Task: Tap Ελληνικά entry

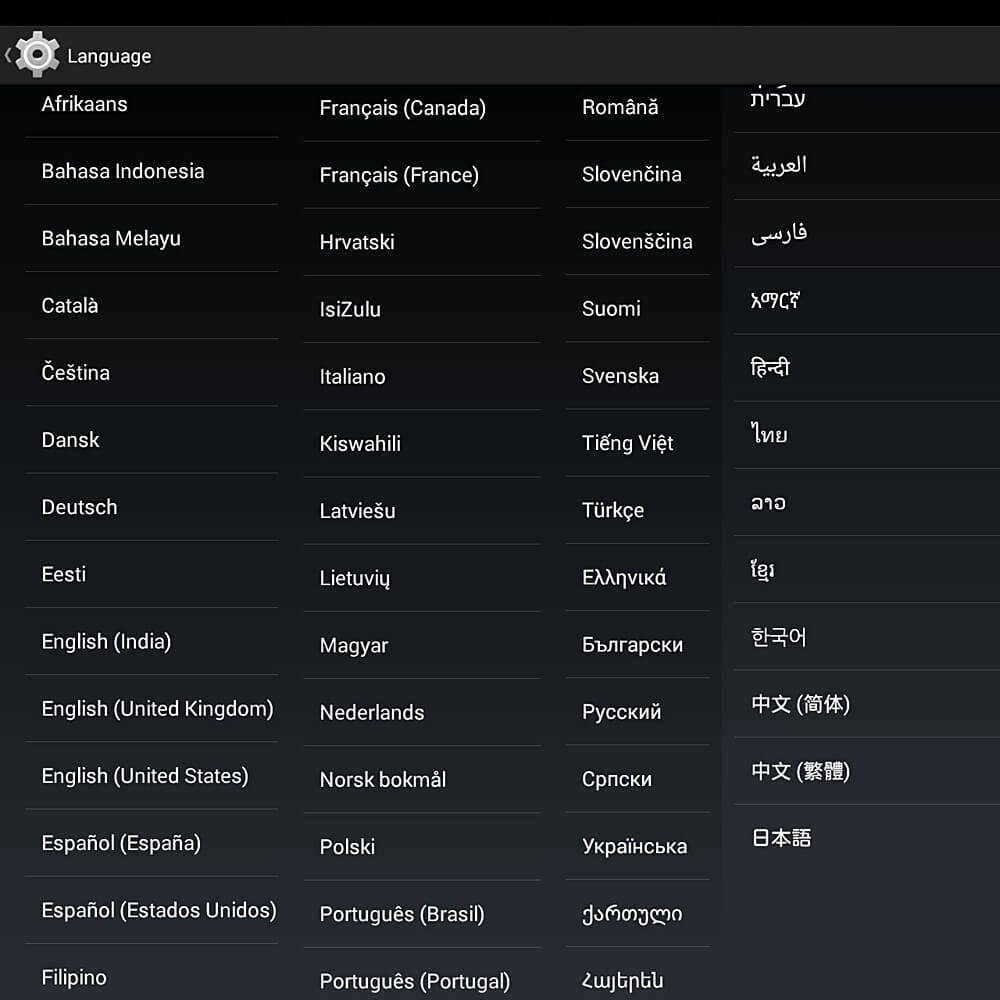Action: click(x=637, y=577)
